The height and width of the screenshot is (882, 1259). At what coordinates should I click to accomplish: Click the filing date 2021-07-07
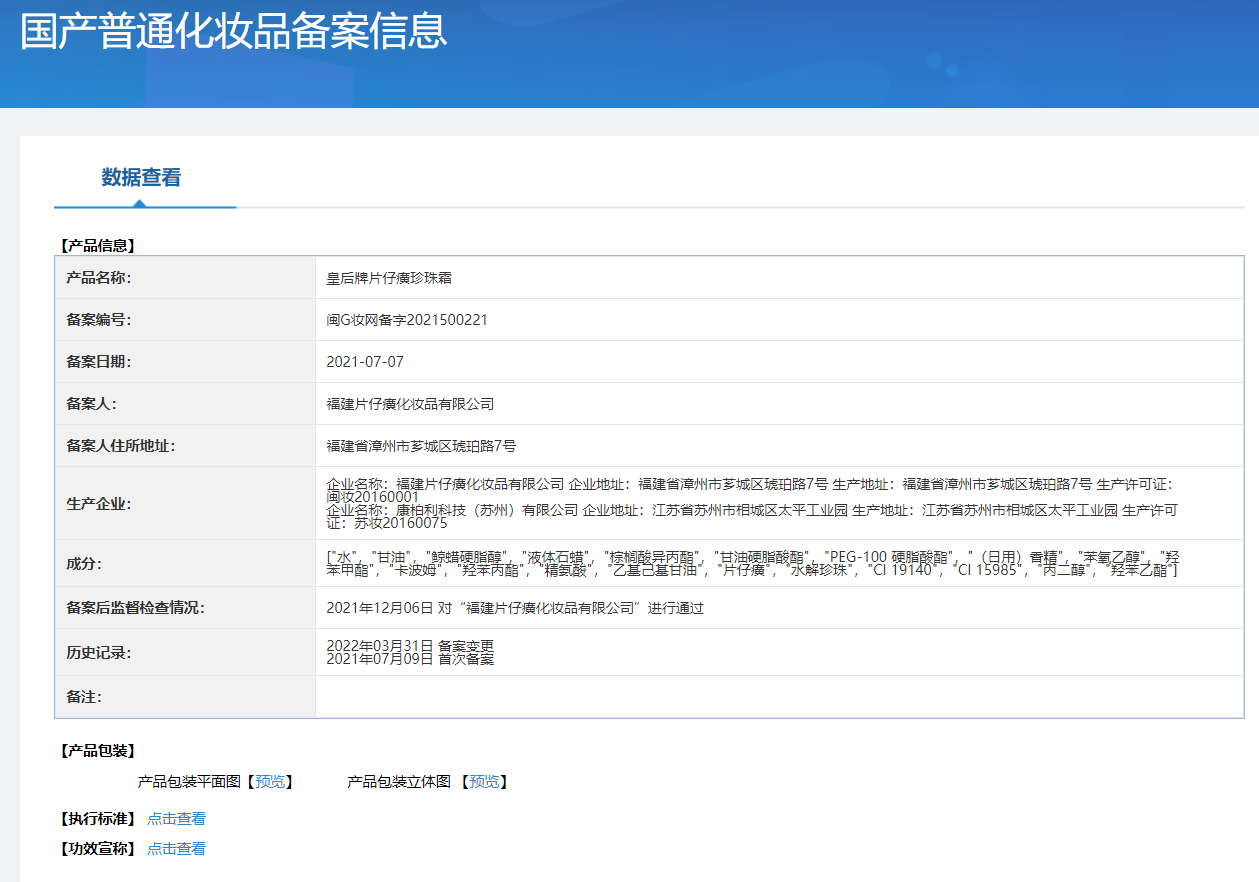(x=365, y=362)
